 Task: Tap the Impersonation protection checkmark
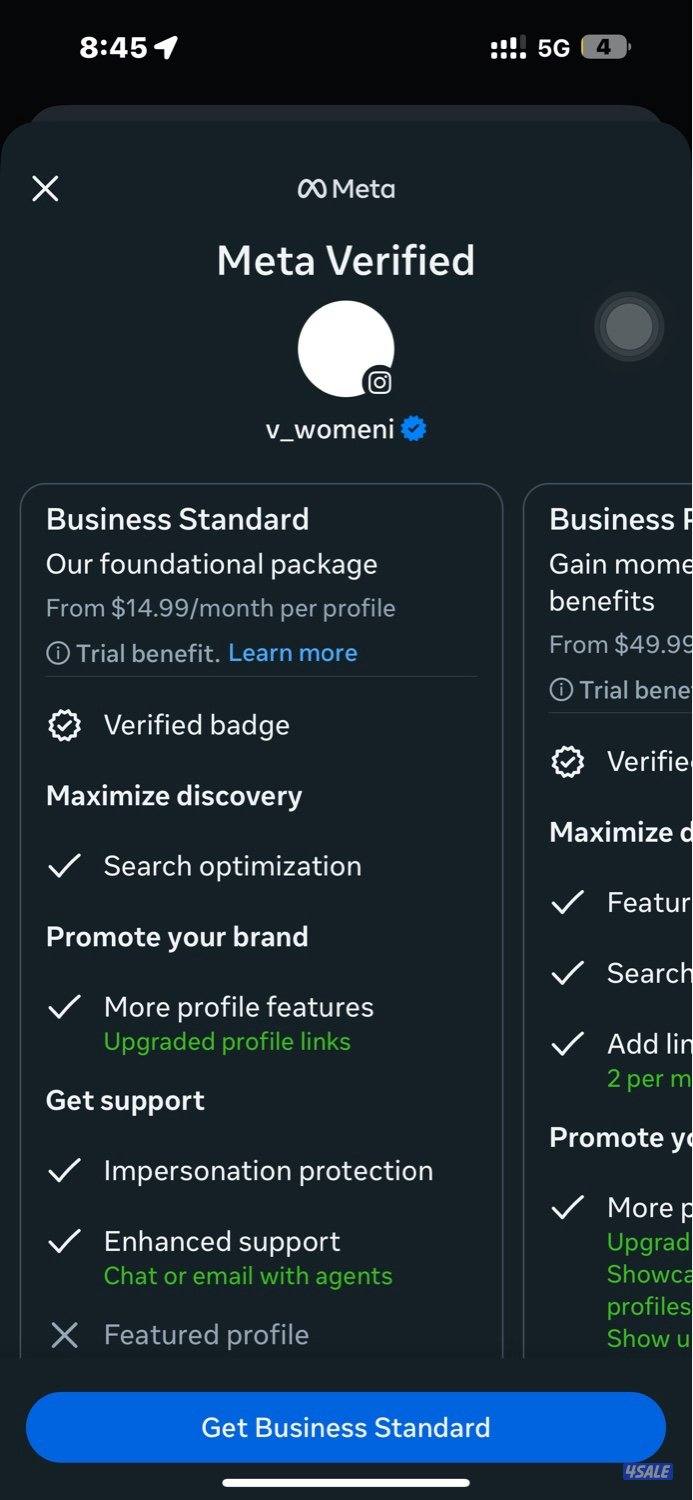pos(64,1171)
